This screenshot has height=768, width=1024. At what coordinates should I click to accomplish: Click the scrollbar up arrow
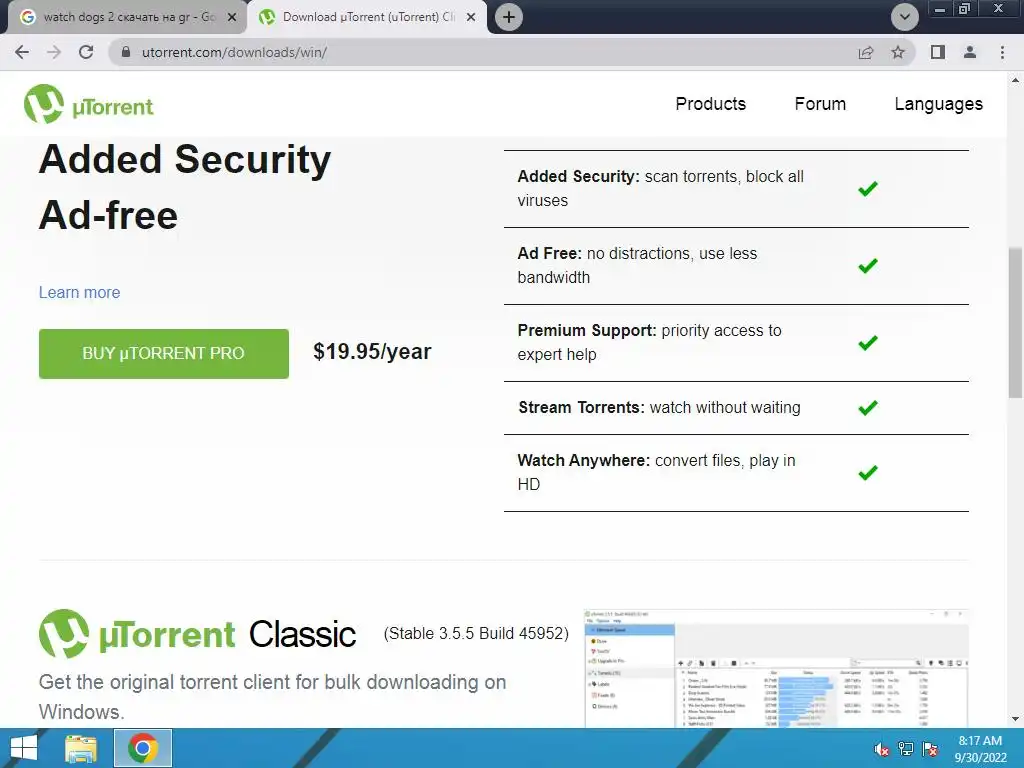pos(1015,81)
